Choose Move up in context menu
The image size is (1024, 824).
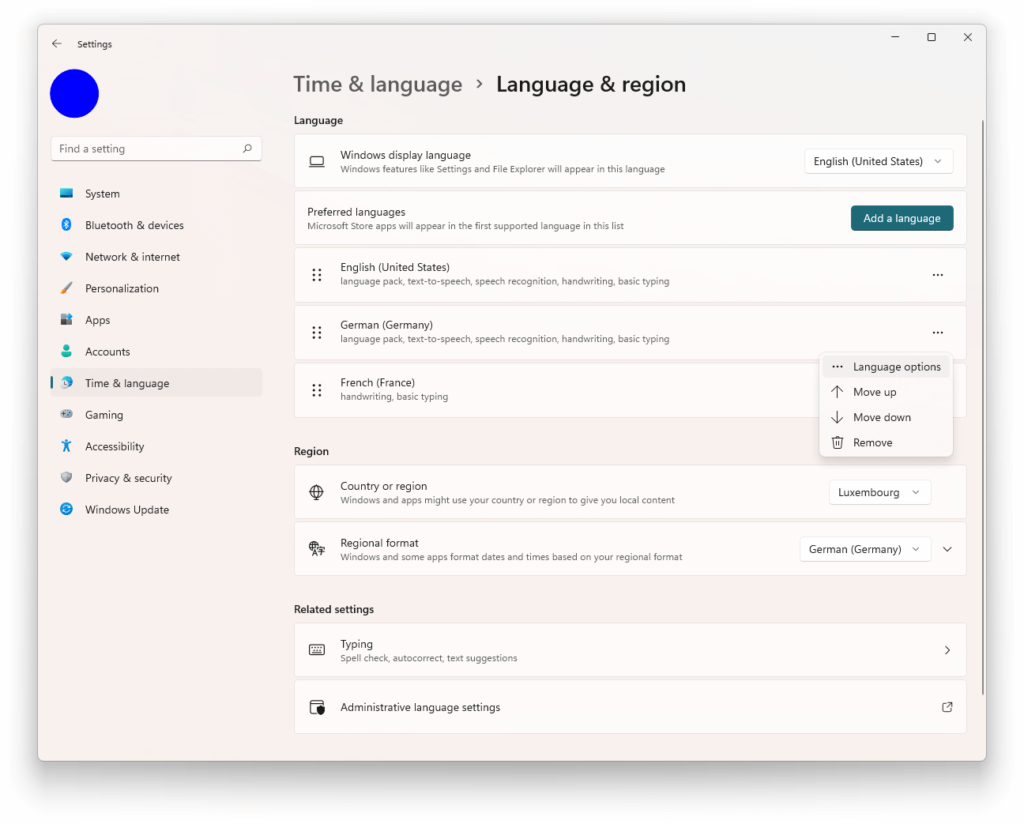tap(886, 392)
